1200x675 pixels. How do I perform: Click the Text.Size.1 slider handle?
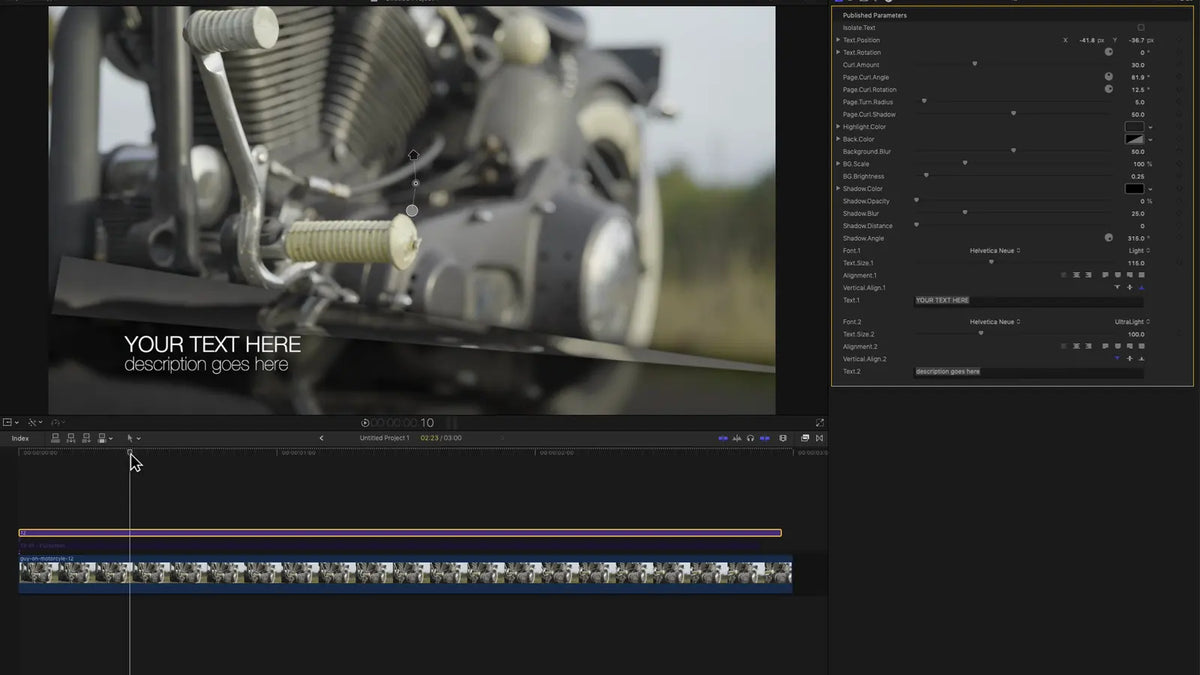coord(991,262)
